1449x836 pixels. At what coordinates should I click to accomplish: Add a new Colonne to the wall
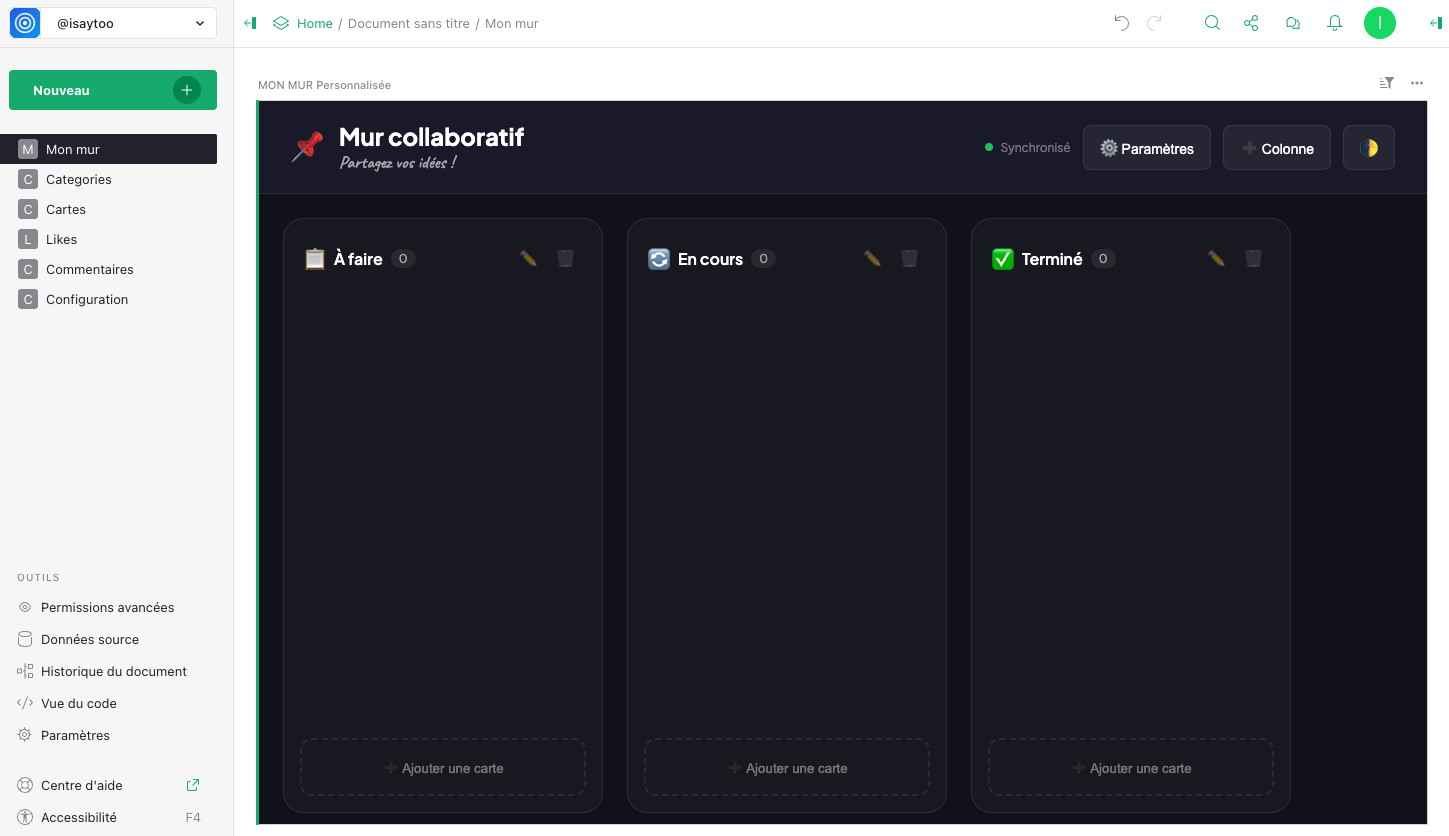point(1276,148)
